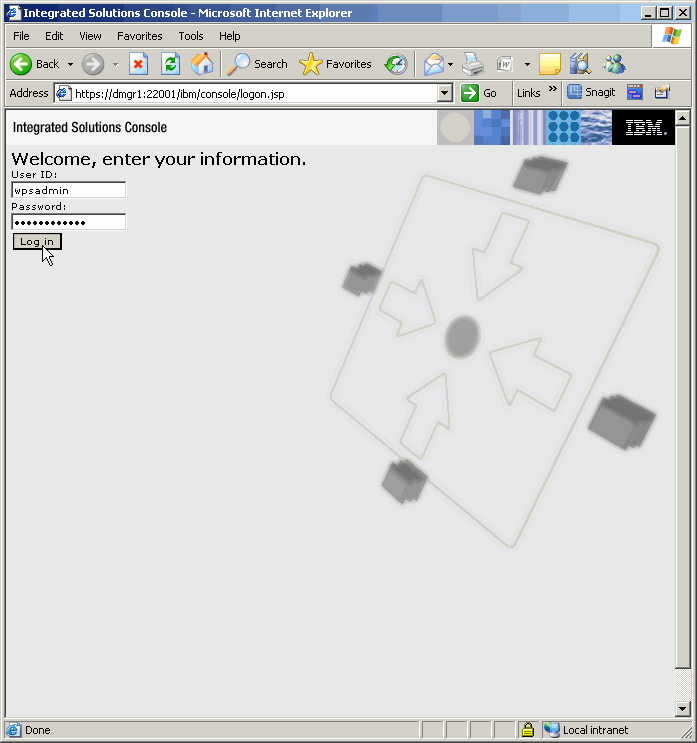The image size is (697, 743).
Task: Click the Search toolbar button
Action: pyautogui.click(x=258, y=64)
